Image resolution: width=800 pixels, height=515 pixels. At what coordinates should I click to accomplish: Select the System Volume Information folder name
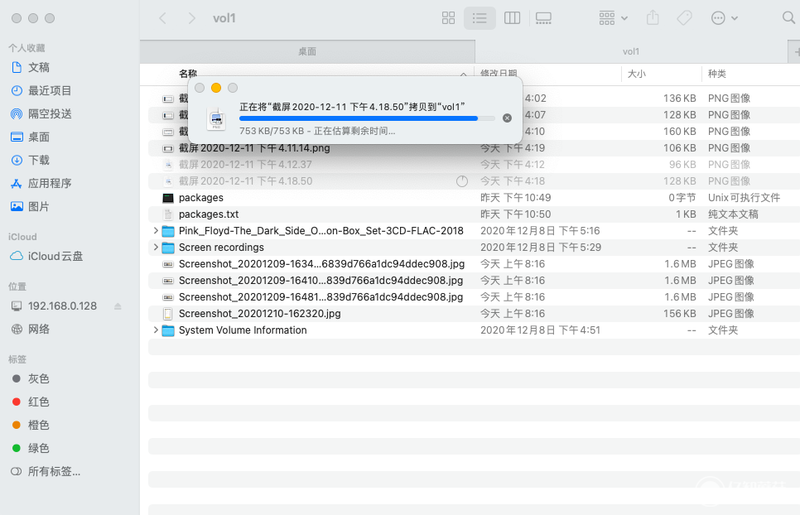242,330
